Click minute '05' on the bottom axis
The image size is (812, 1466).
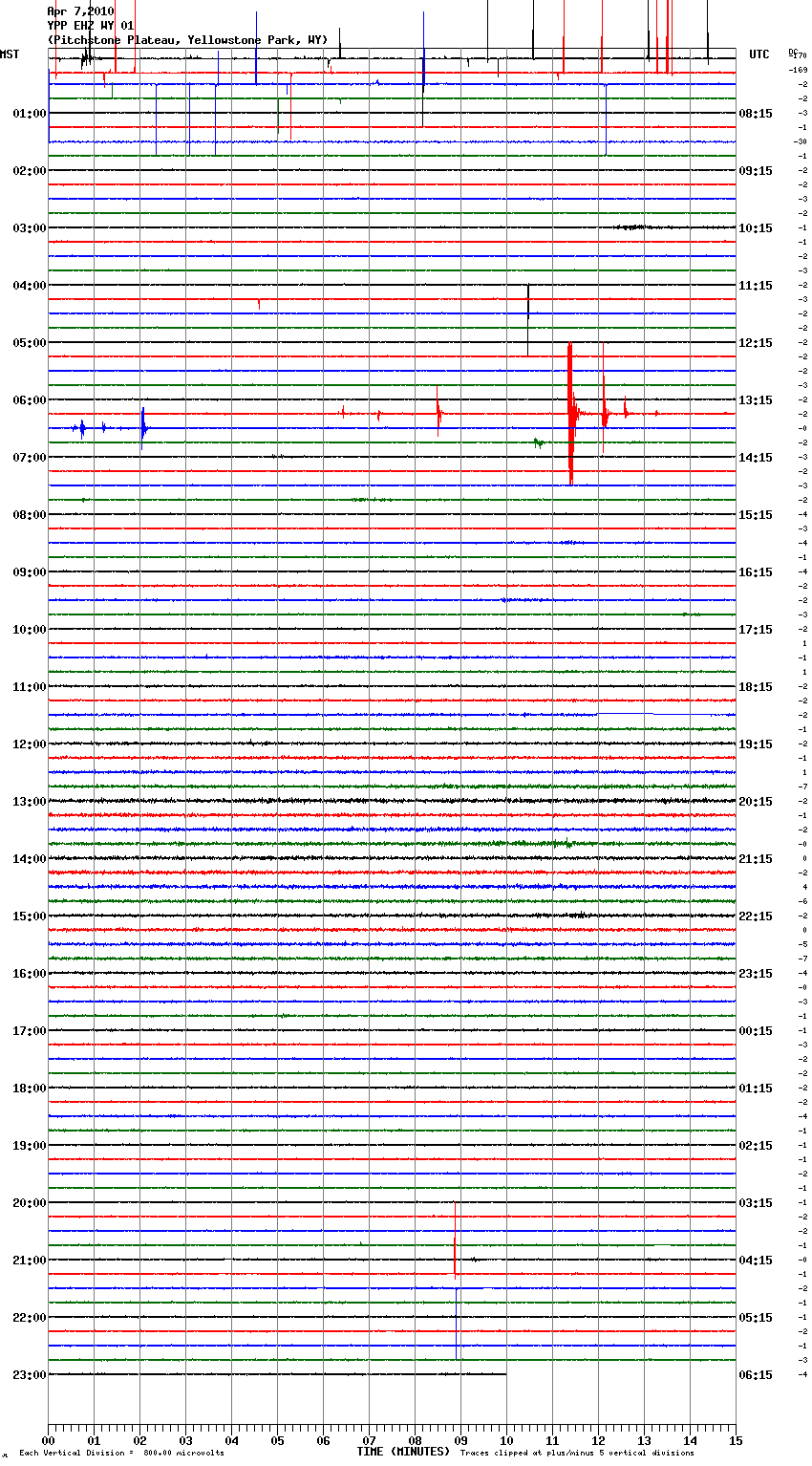[277, 1440]
